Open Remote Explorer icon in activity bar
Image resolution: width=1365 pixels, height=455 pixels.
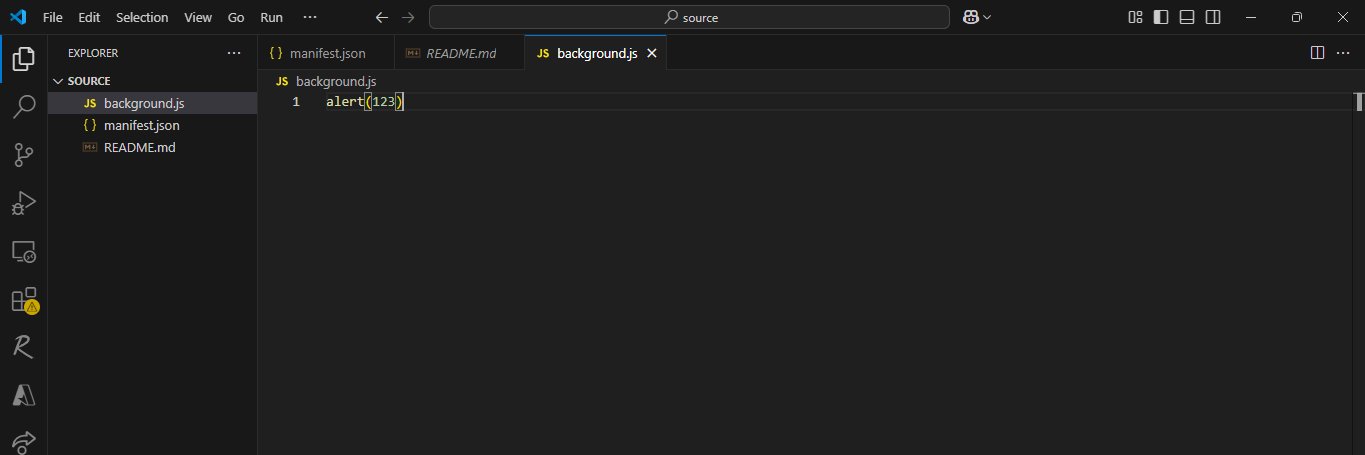coord(23,251)
